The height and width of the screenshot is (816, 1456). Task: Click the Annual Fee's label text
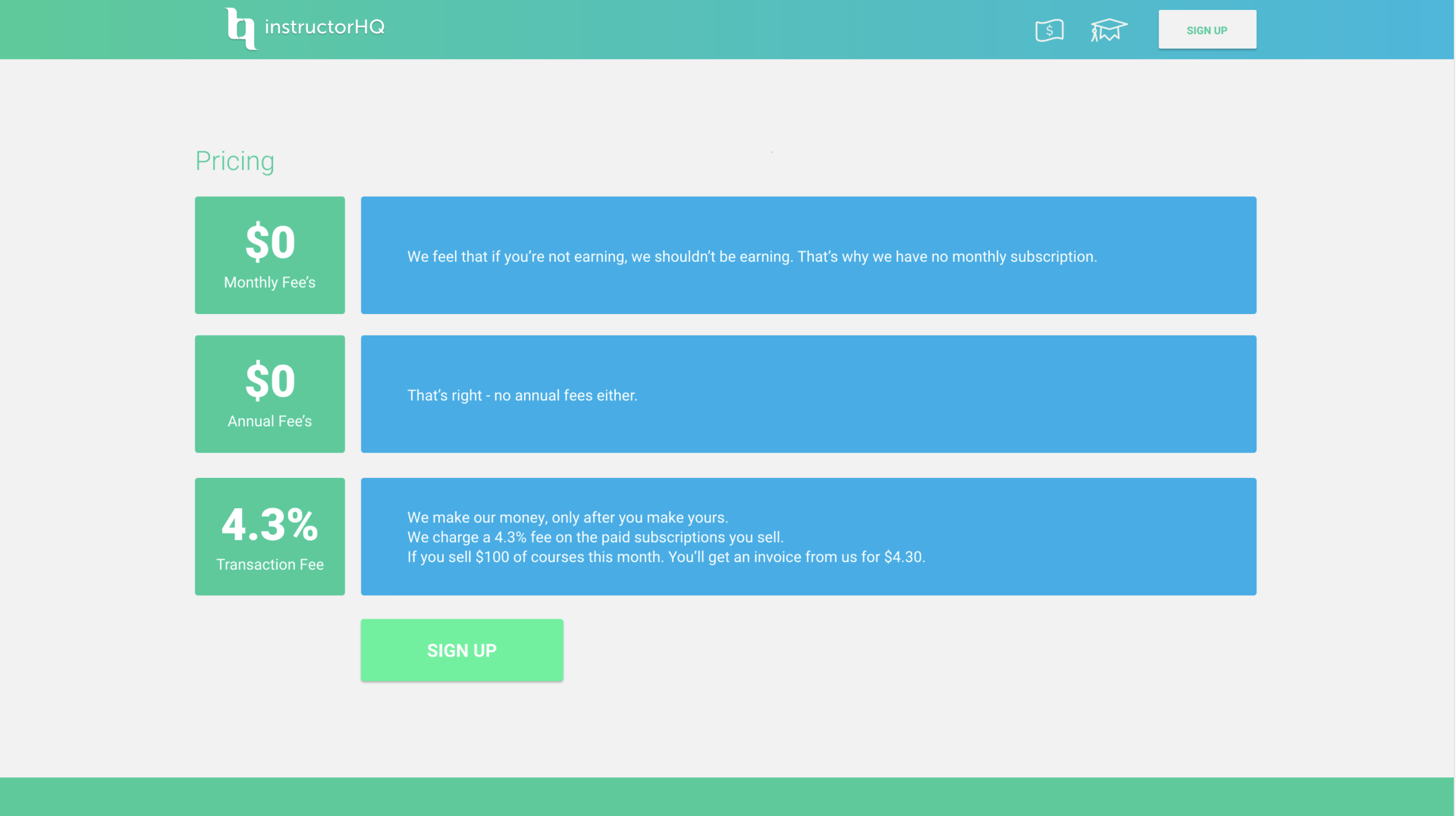coord(269,421)
